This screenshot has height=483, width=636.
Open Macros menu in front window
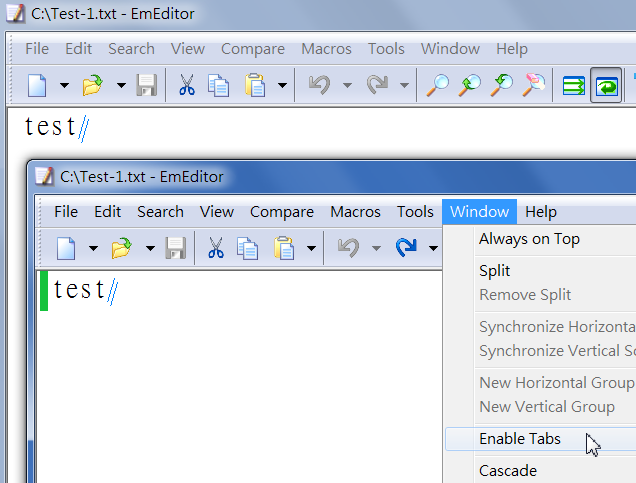point(355,212)
